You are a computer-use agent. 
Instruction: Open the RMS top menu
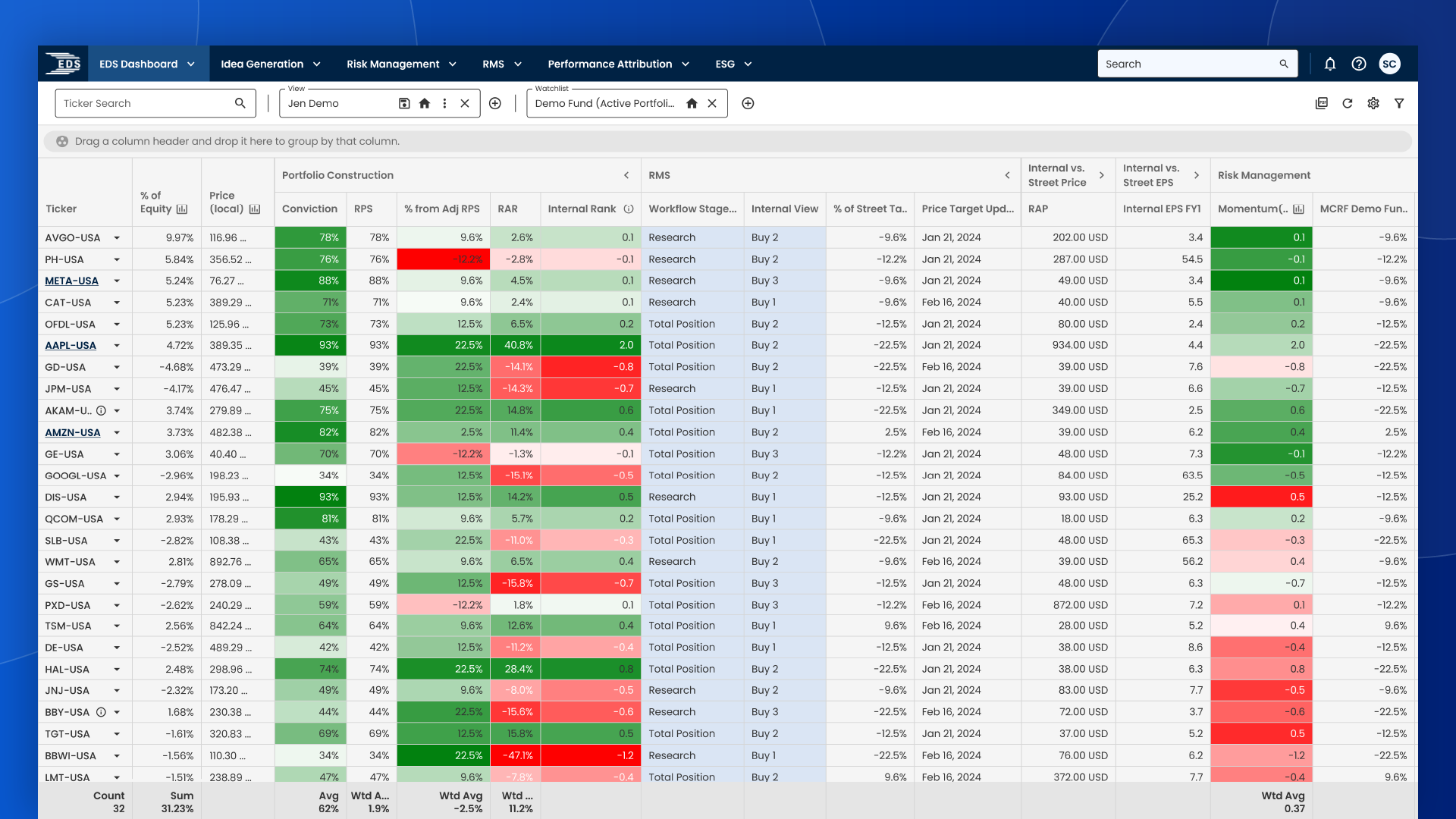(502, 64)
